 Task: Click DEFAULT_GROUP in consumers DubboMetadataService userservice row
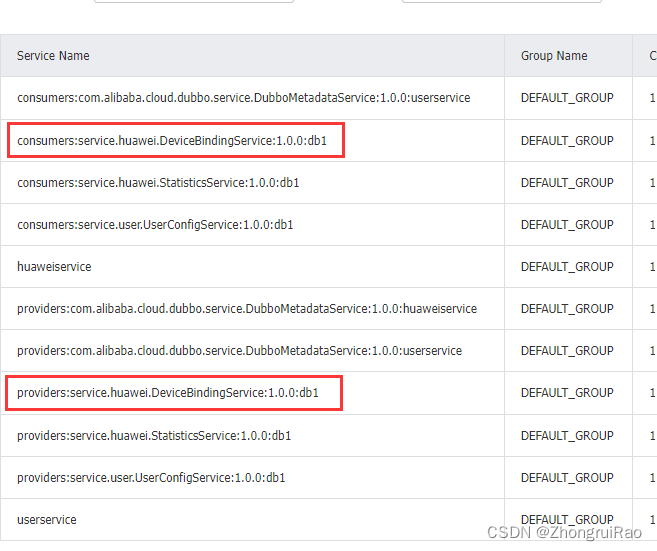coord(567,98)
